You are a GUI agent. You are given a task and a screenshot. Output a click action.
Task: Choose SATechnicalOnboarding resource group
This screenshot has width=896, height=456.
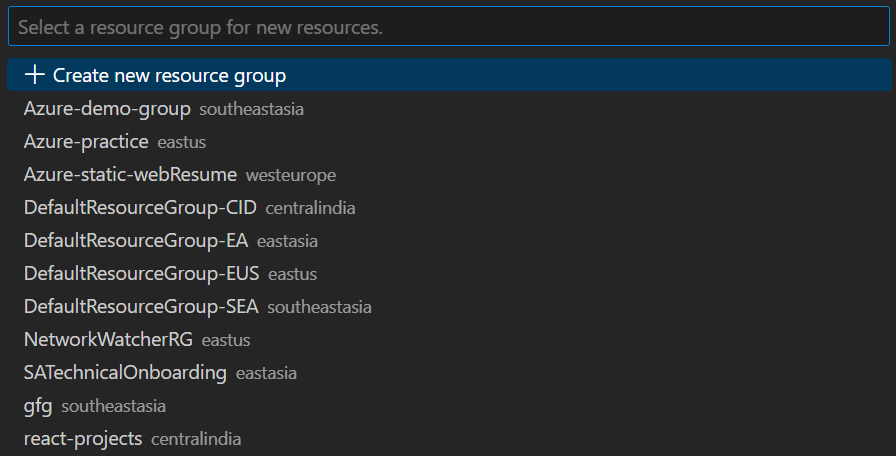(125, 373)
